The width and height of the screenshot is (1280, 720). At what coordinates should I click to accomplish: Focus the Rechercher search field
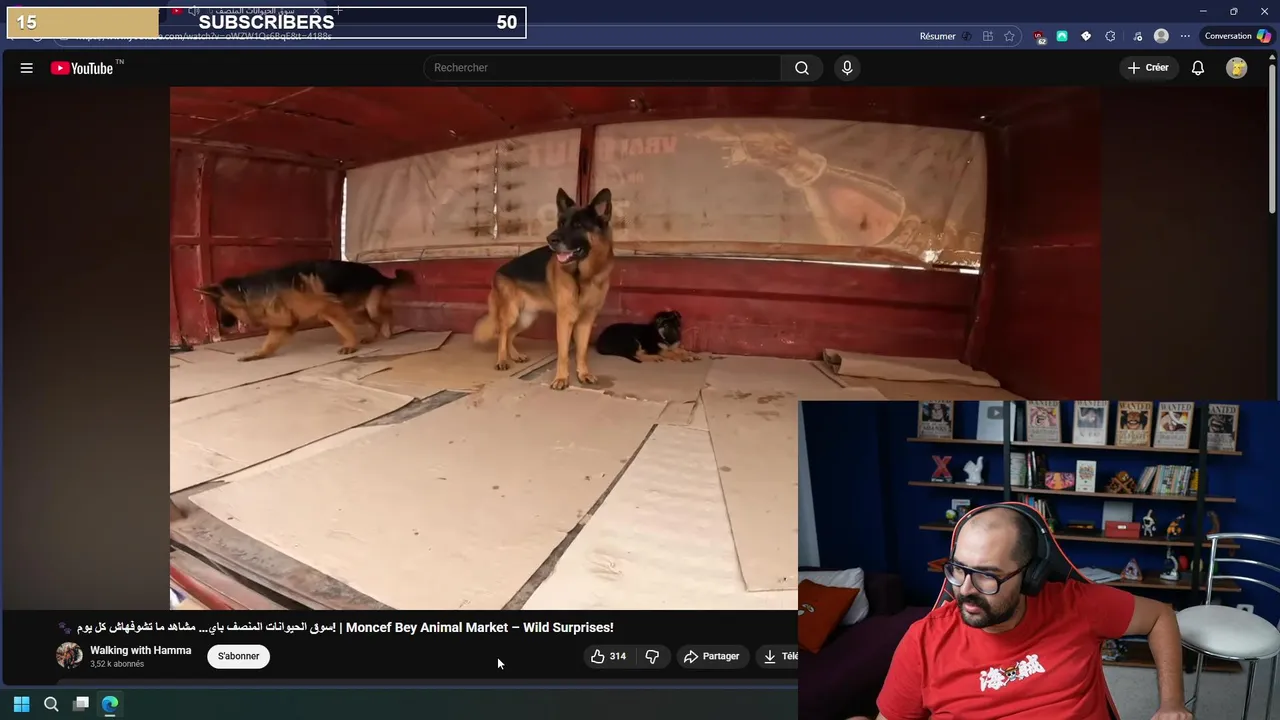[603, 68]
